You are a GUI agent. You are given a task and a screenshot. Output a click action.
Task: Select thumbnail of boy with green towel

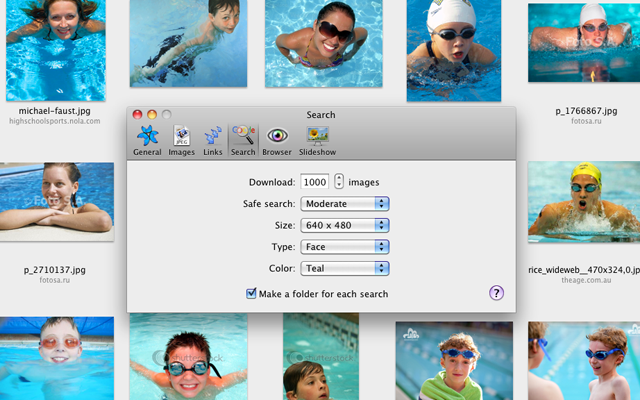[x=454, y=361]
